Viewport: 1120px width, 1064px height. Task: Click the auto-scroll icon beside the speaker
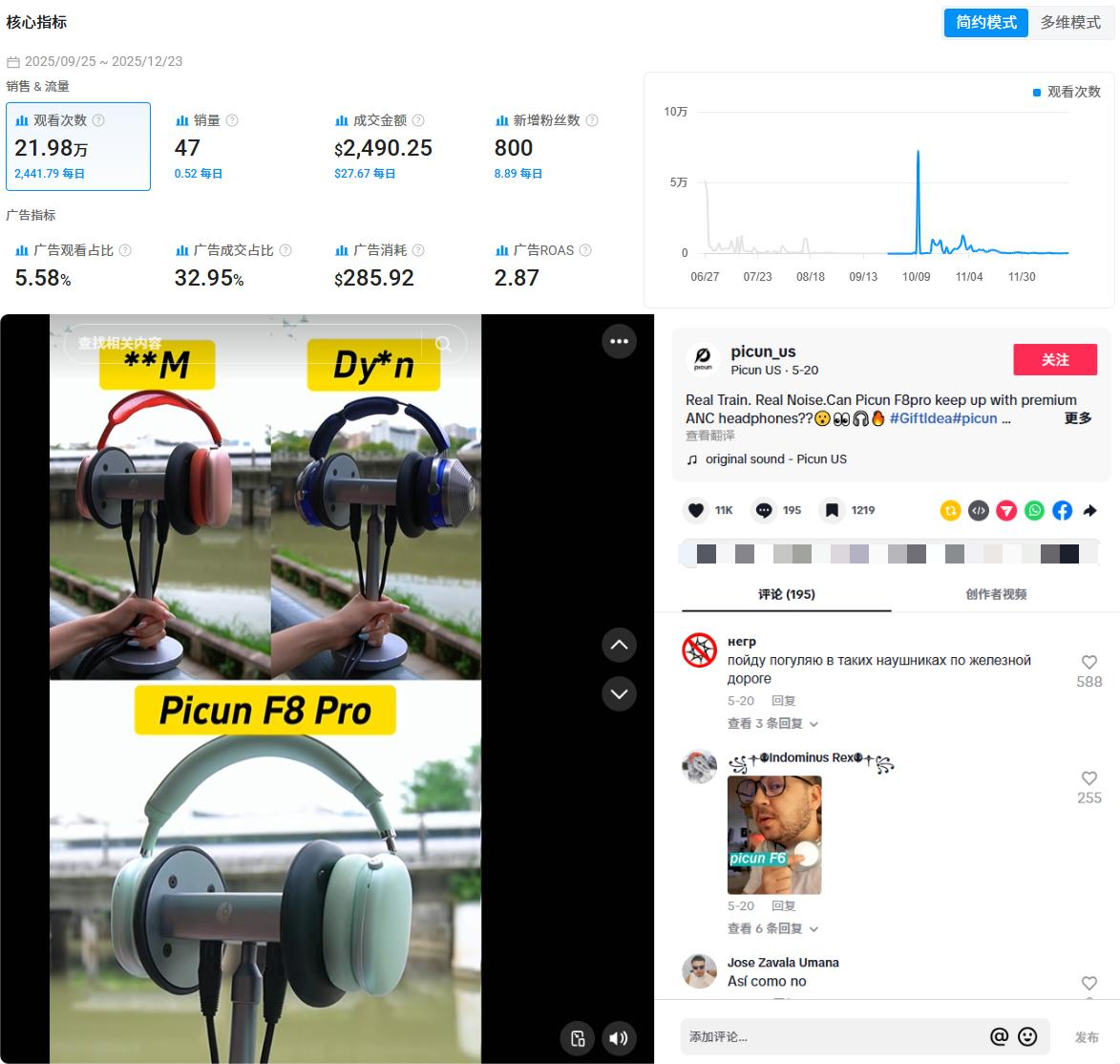pos(578,1038)
